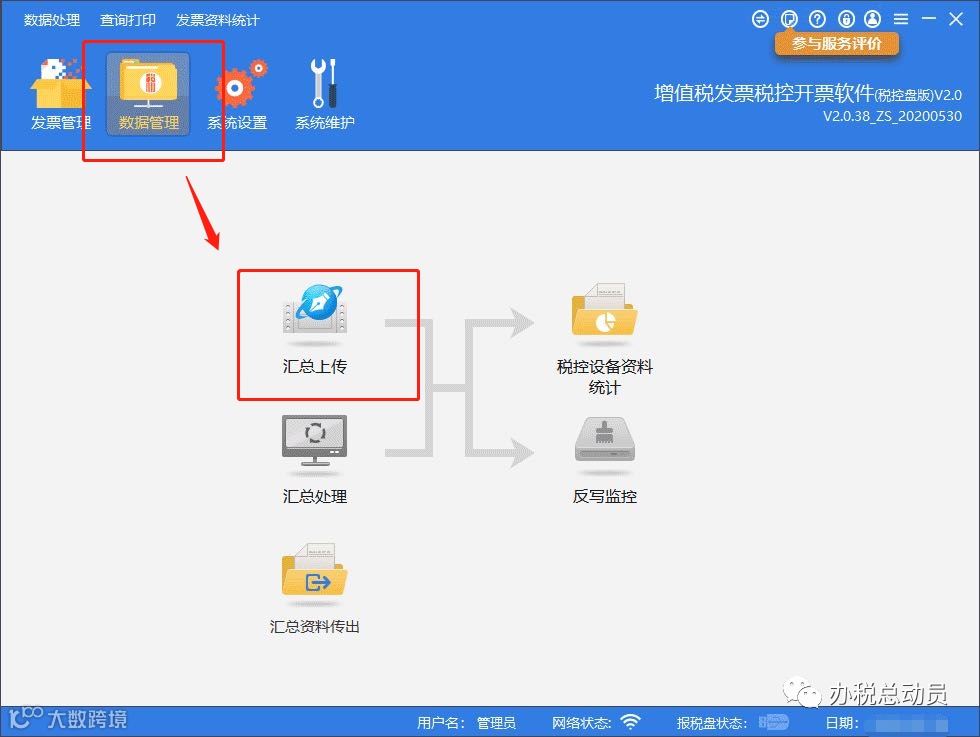Open 反写监控 drive icon

coord(604,440)
